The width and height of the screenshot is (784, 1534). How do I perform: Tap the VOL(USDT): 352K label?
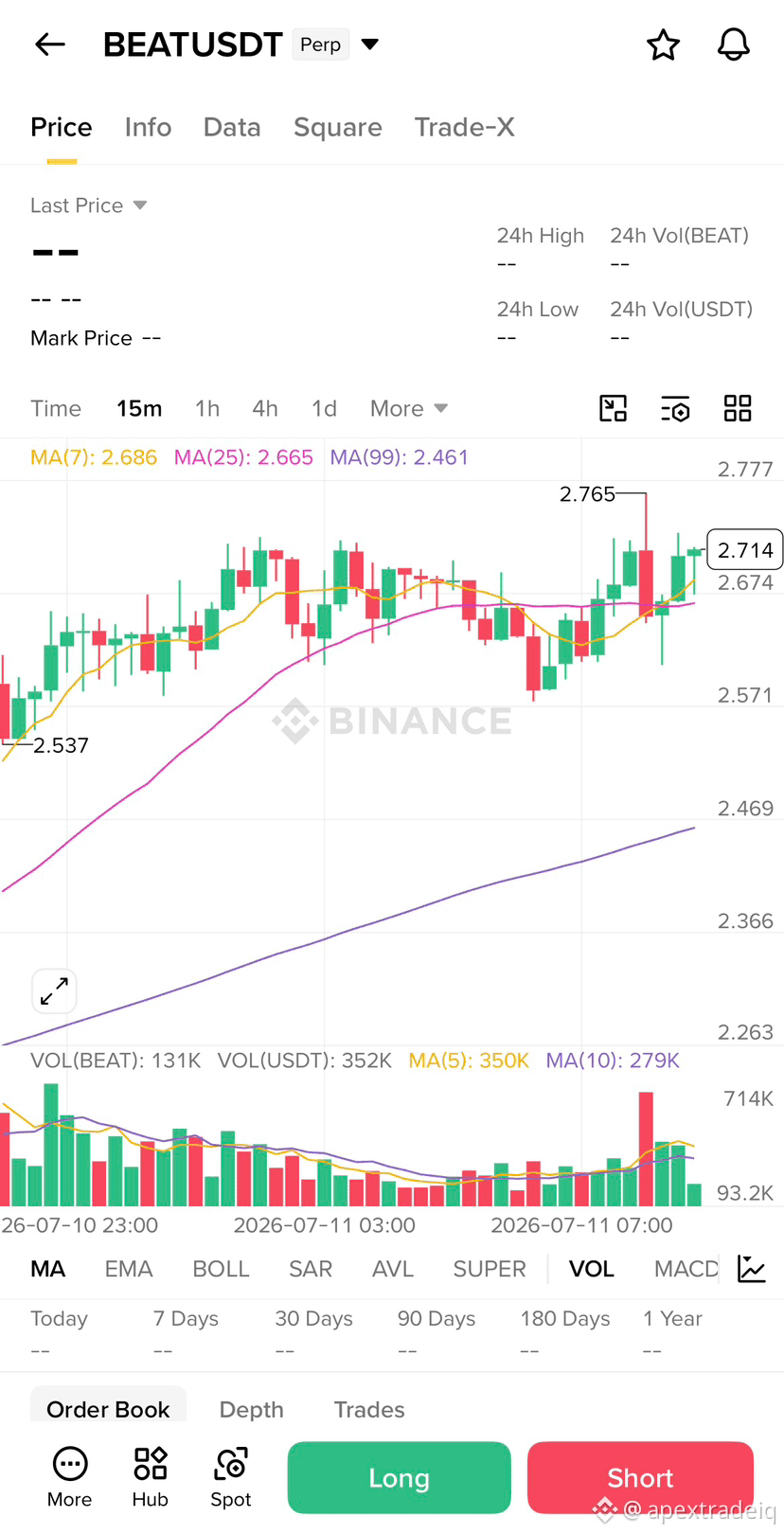point(305,1061)
